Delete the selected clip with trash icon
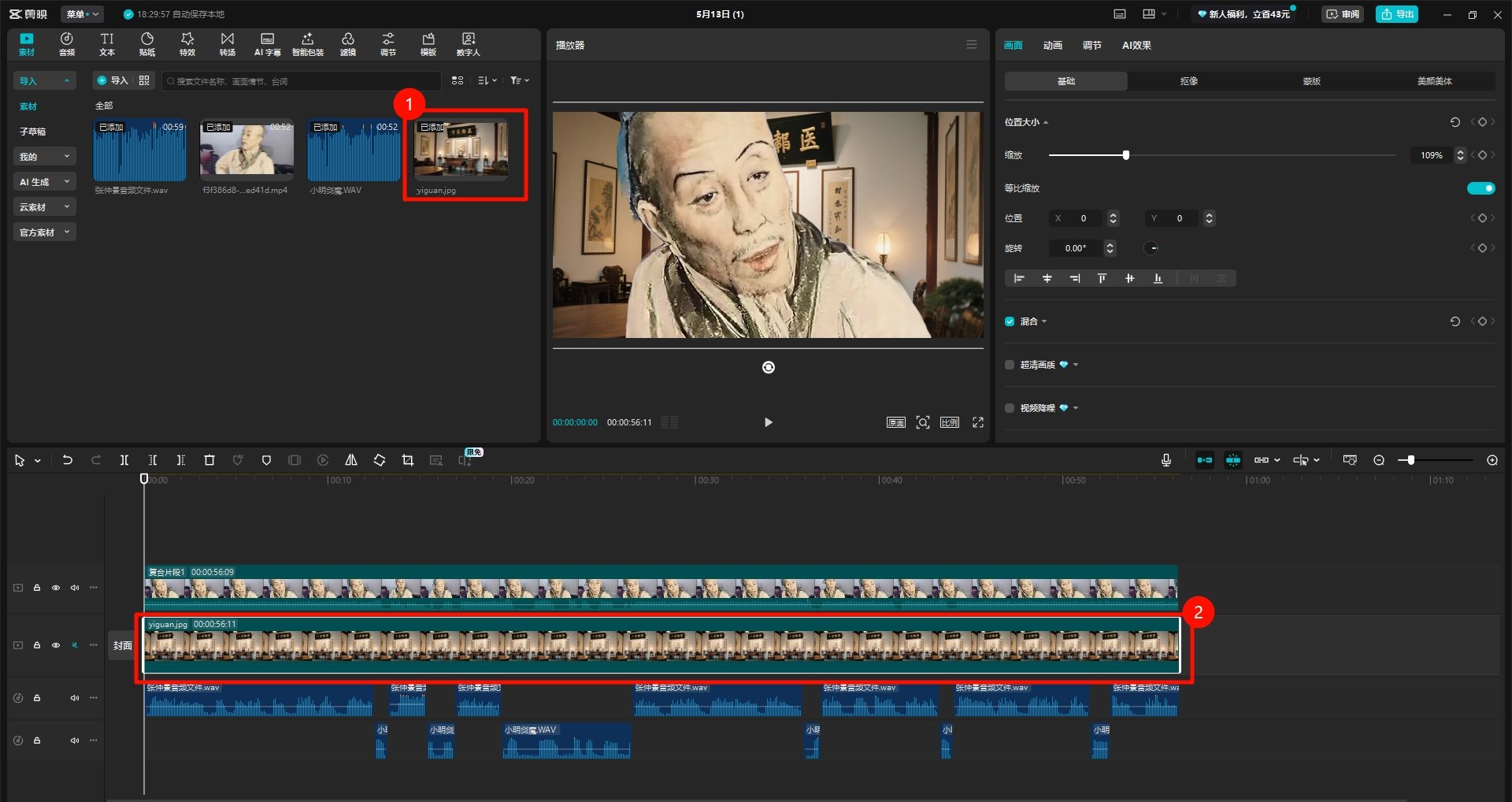 209,460
